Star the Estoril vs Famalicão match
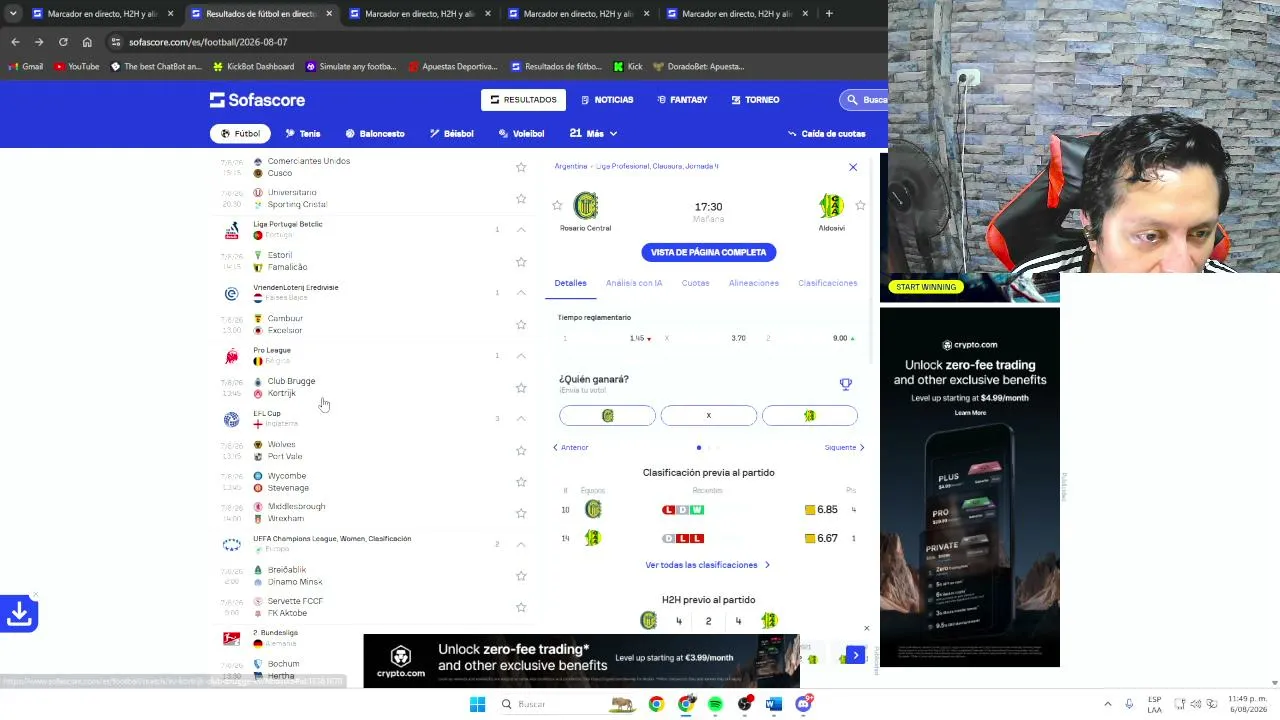Screen dimensions: 1280x720 pyautogui.click(x=521, y=262)
